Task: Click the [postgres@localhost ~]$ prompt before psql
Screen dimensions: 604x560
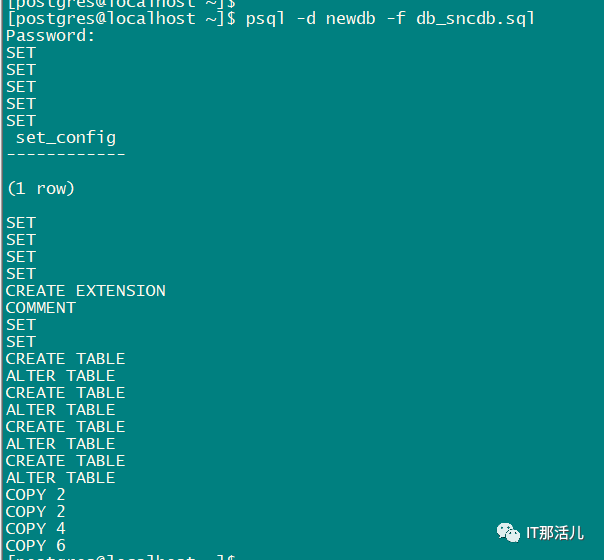Action: [x=120, y=18]
